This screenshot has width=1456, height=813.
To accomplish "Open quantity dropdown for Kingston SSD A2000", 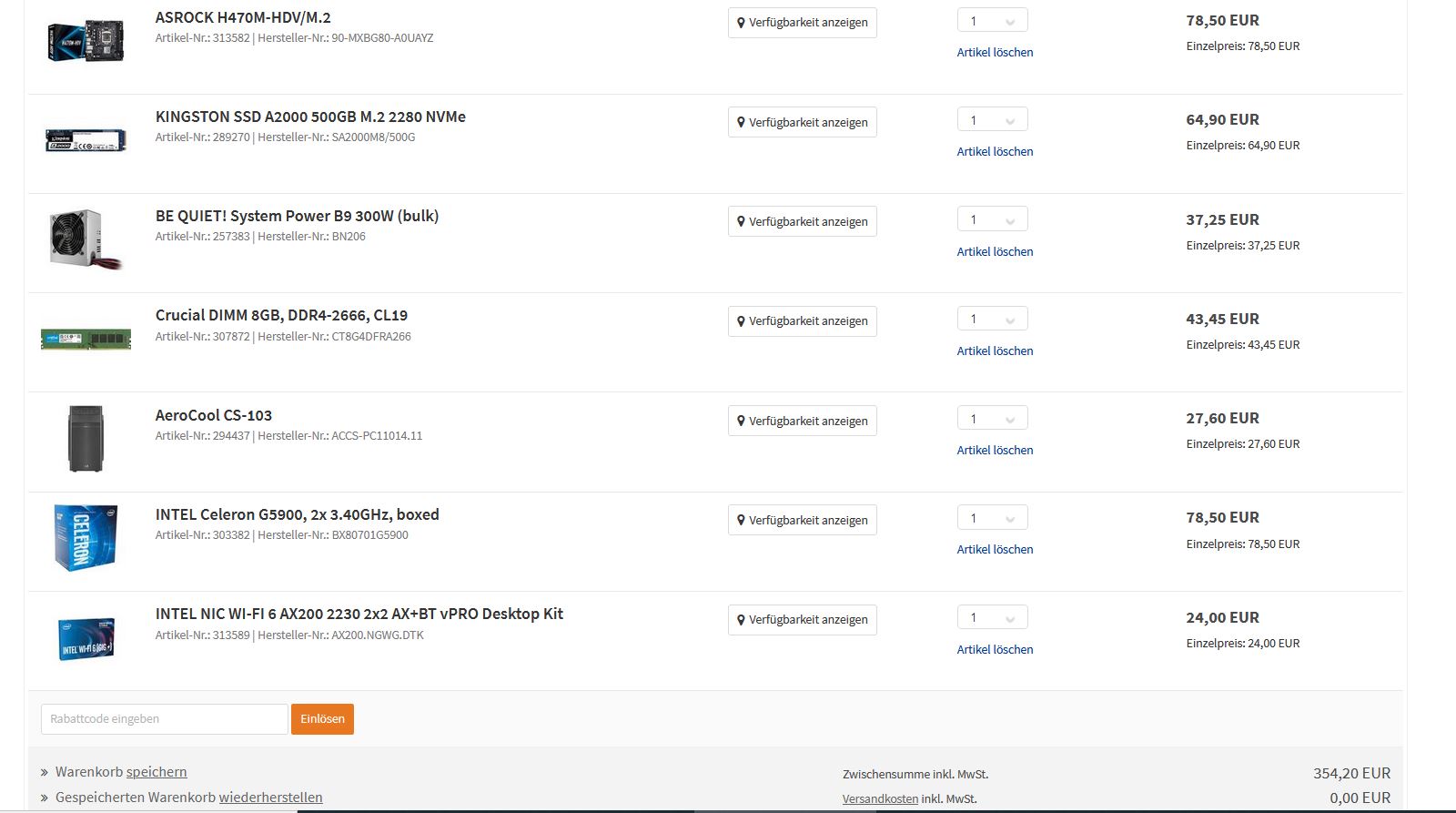I will pos(992,120).
